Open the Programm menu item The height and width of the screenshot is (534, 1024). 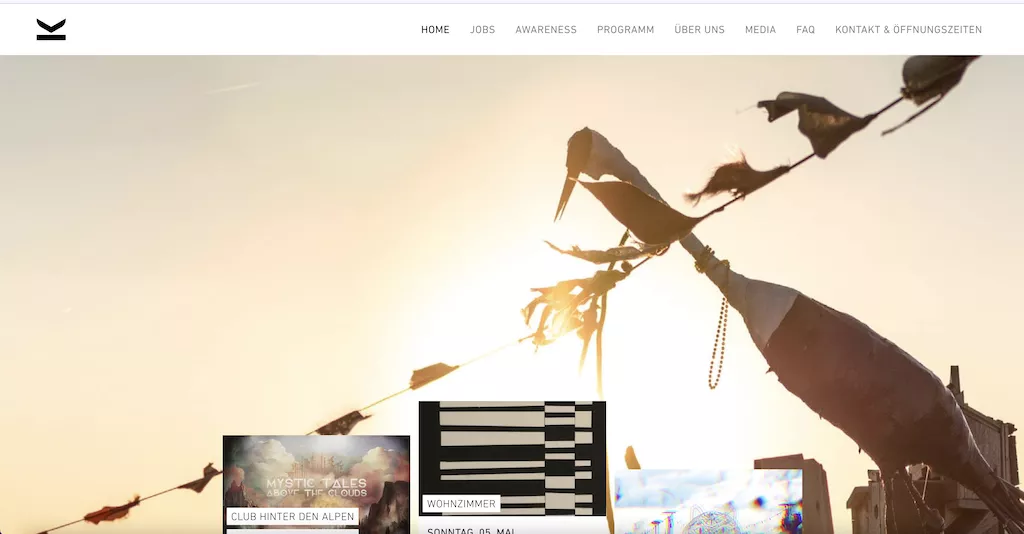coord(625,30)
